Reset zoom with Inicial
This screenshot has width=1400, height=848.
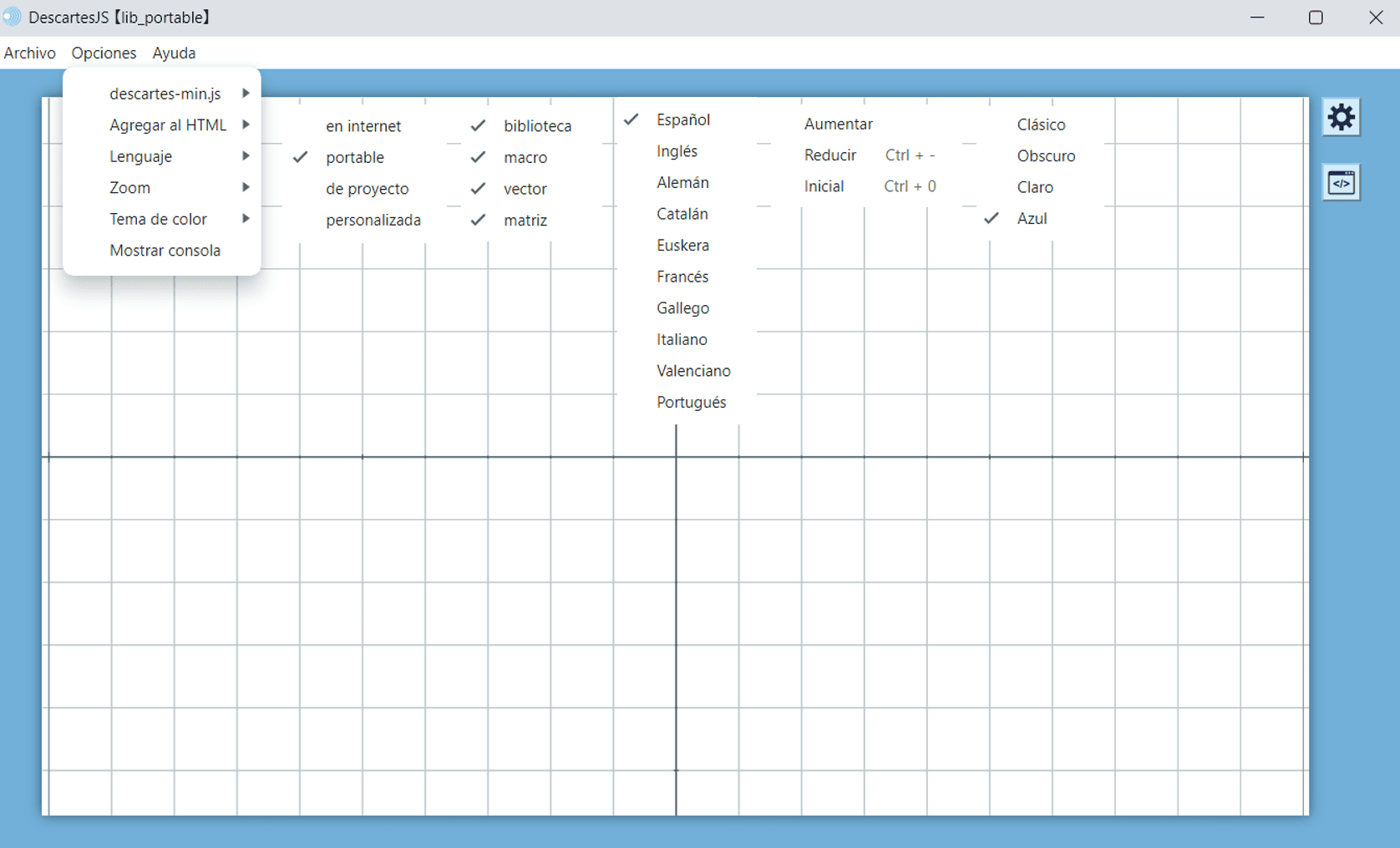(x=824, y=186)
